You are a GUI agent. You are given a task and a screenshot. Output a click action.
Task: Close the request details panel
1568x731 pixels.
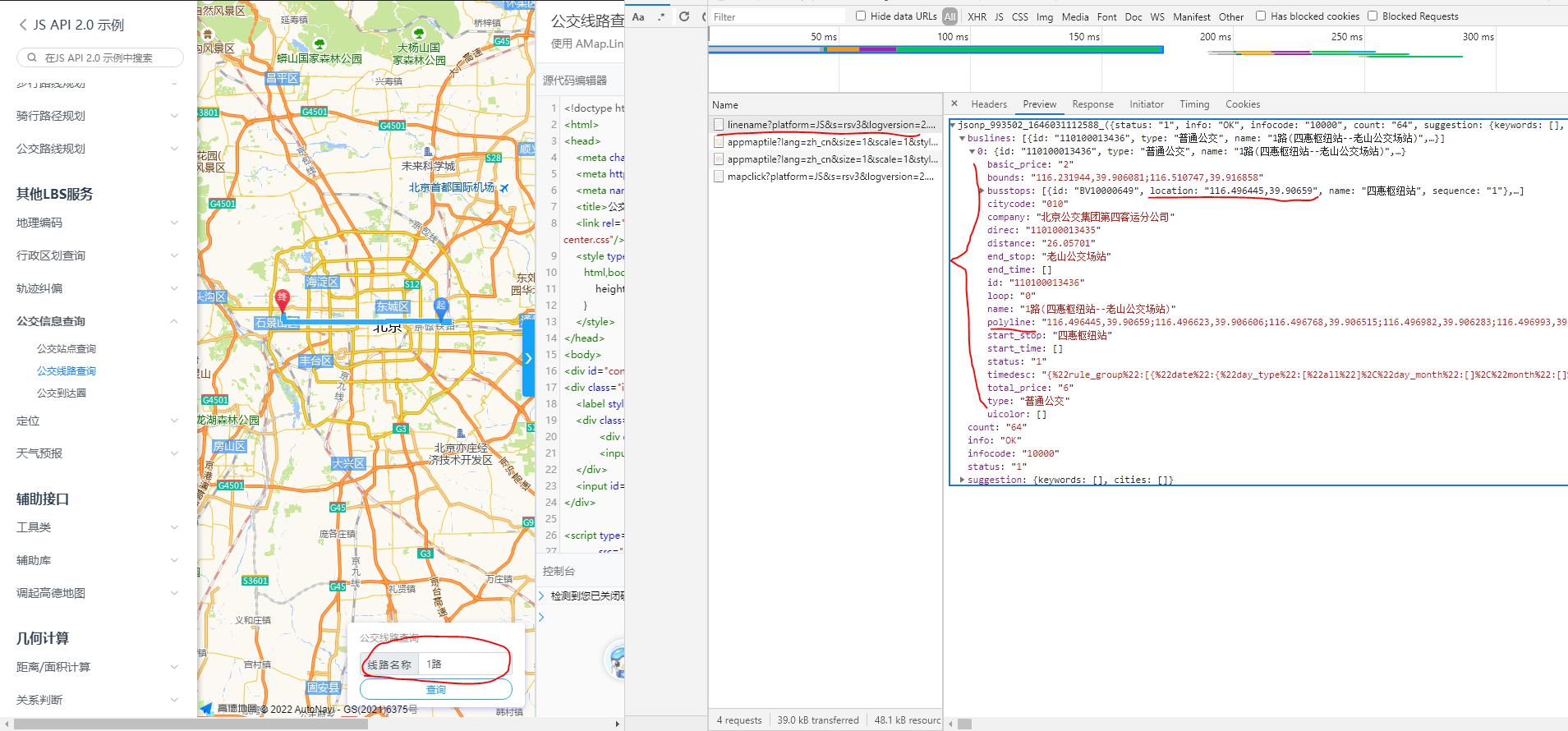954,103
